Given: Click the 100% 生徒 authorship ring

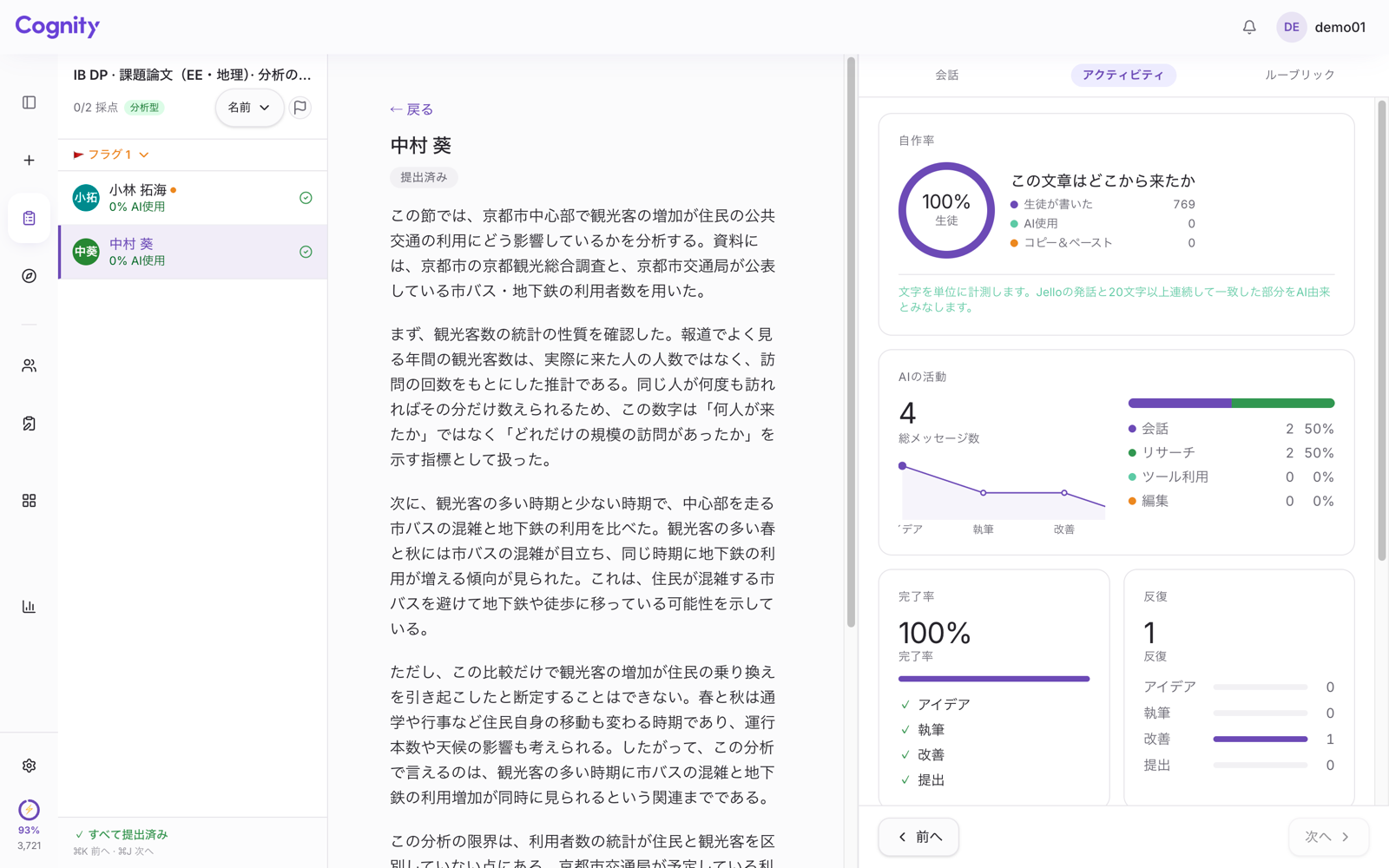Looking at the screenshot, I should tap(946, 210).
